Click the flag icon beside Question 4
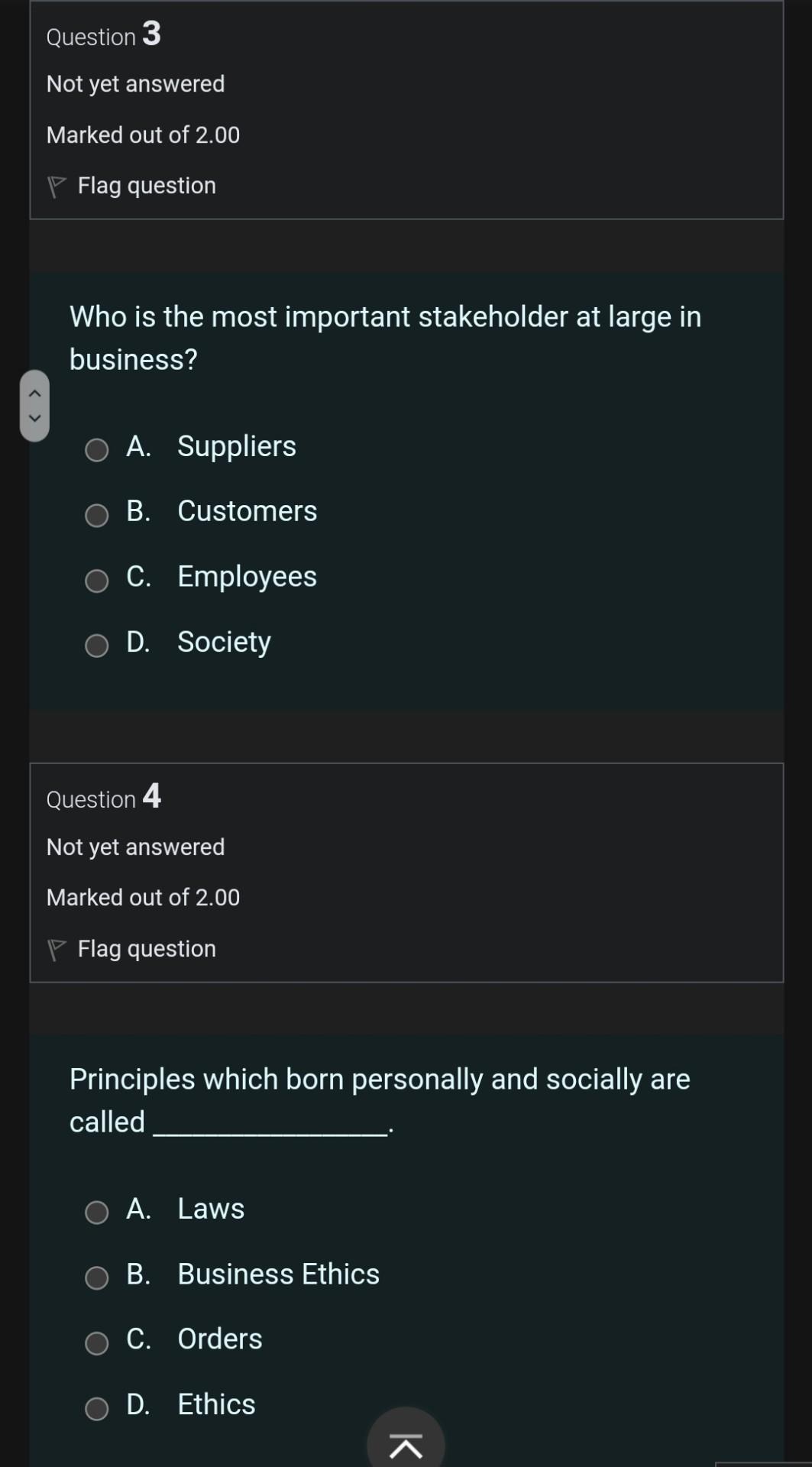Screen dimensions: 812x1467 coord(57,947)
